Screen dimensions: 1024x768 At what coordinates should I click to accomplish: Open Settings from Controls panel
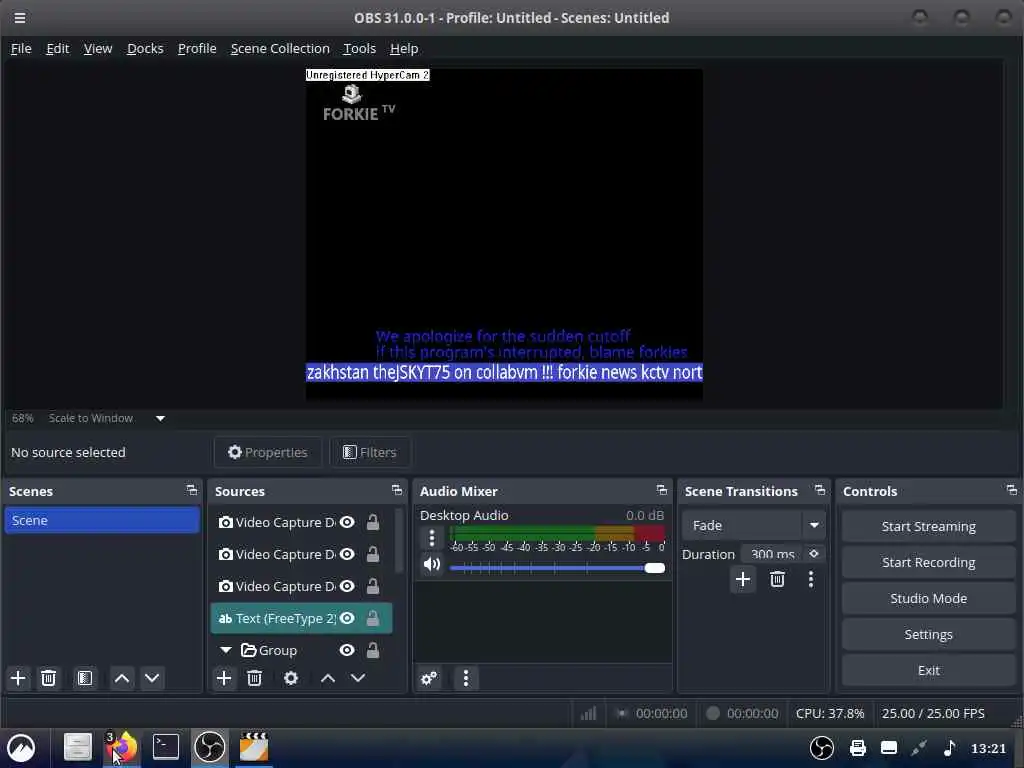click(x=929, y=634)
